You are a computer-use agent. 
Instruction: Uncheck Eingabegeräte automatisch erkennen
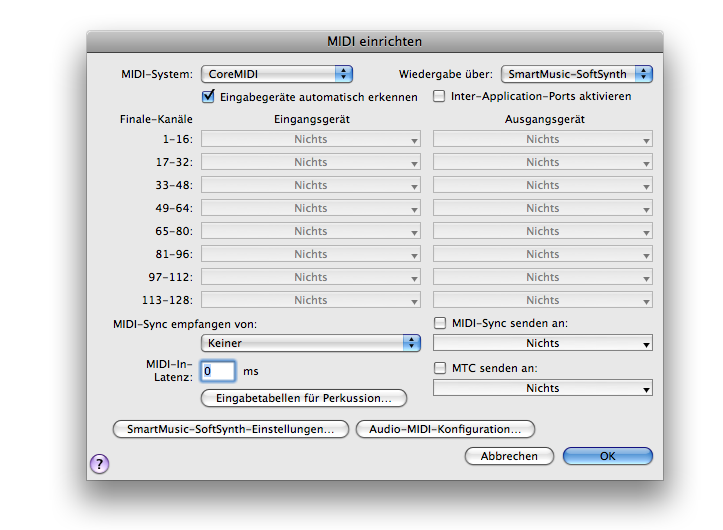(x=208, y=97)
